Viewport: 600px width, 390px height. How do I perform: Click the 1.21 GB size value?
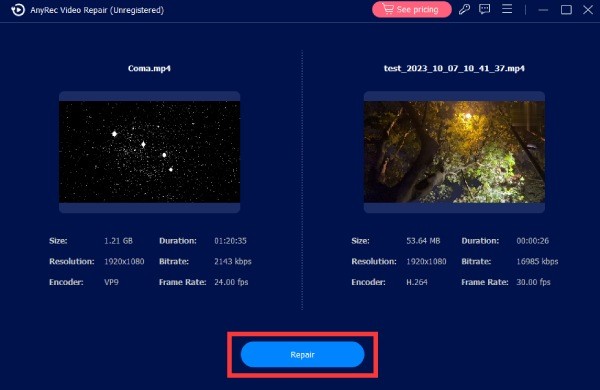pyautogui.click(x=118, y=241)
